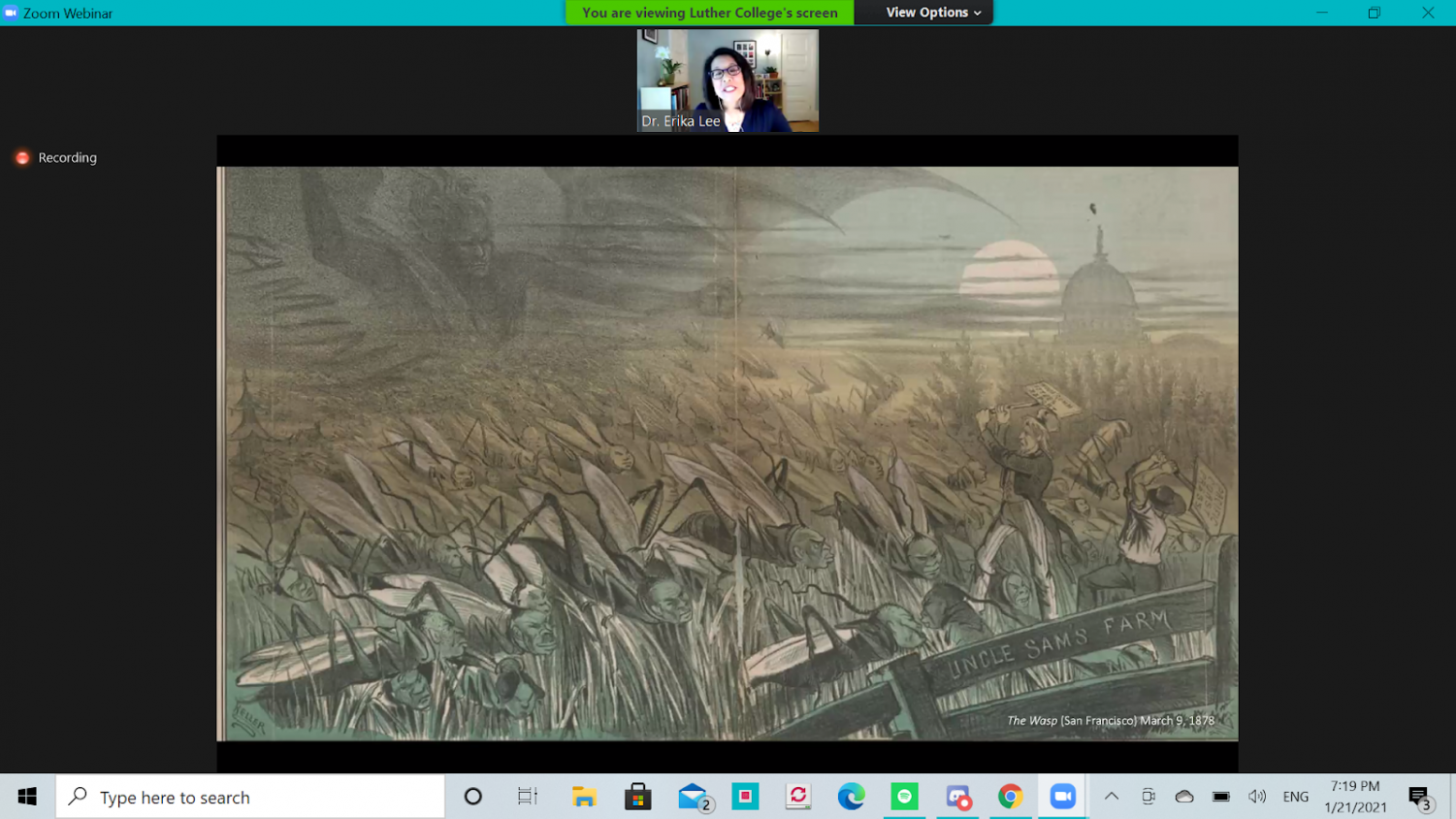Restore down the Zoom window
Image resolution: width=1456 pixels, height=819 pixels.
pos(1375,13)
